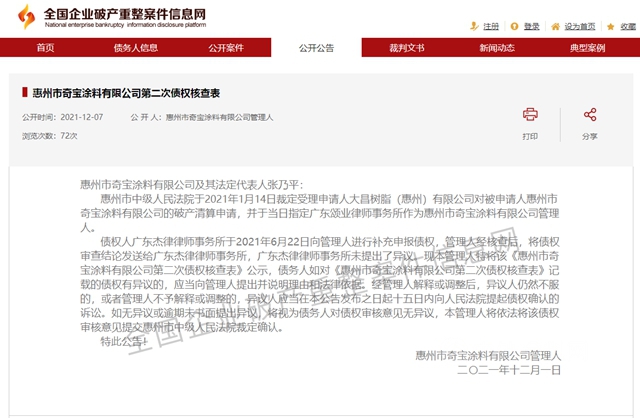Image resolution: width=640 pixels, height=418 pixels.
Task: Open the 注册 registration link
Action: pos(491,27)
